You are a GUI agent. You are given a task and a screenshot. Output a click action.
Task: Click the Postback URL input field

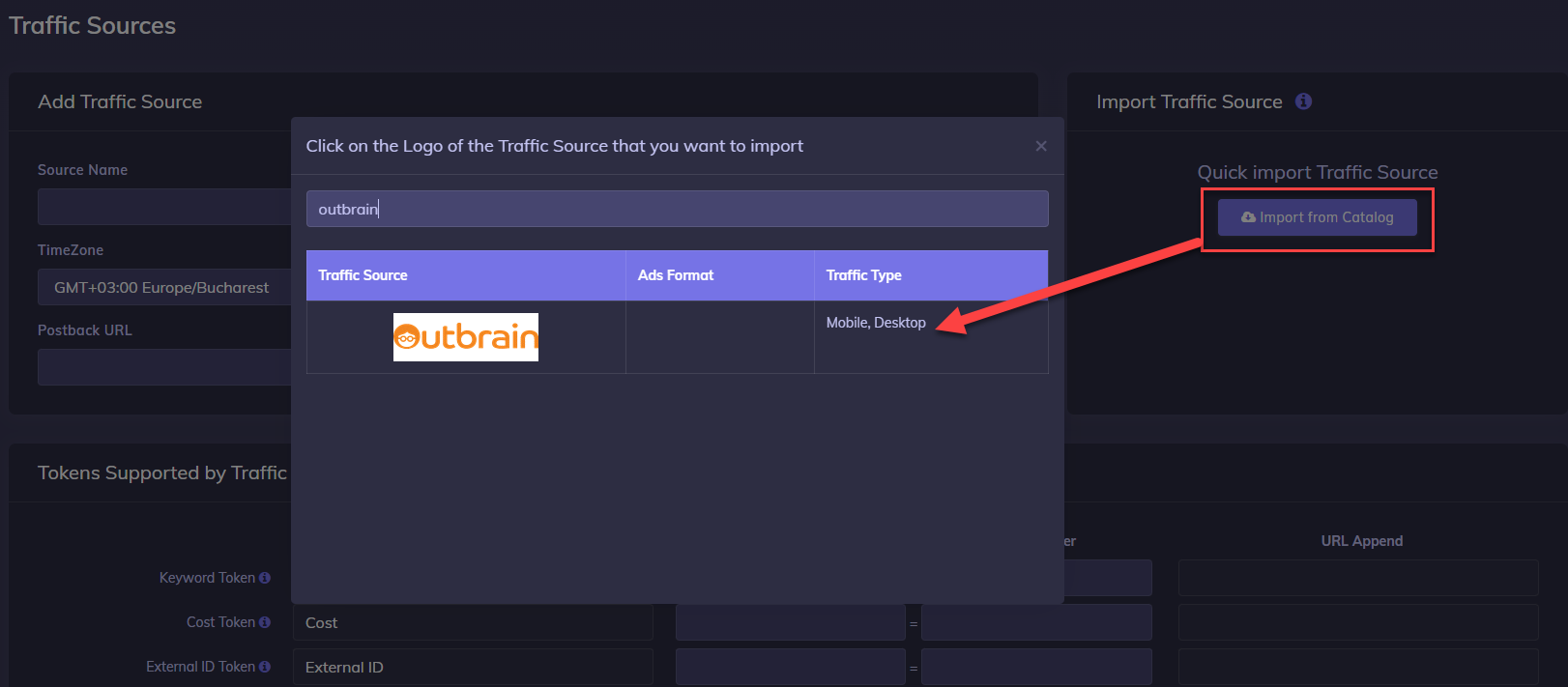164,367
